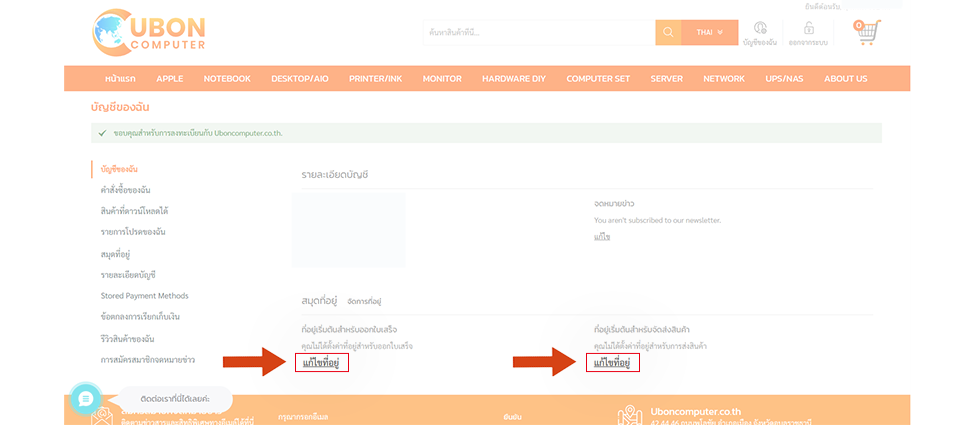Click the My Account (บัญชีของฉัน) header icon

click(760, 30)
